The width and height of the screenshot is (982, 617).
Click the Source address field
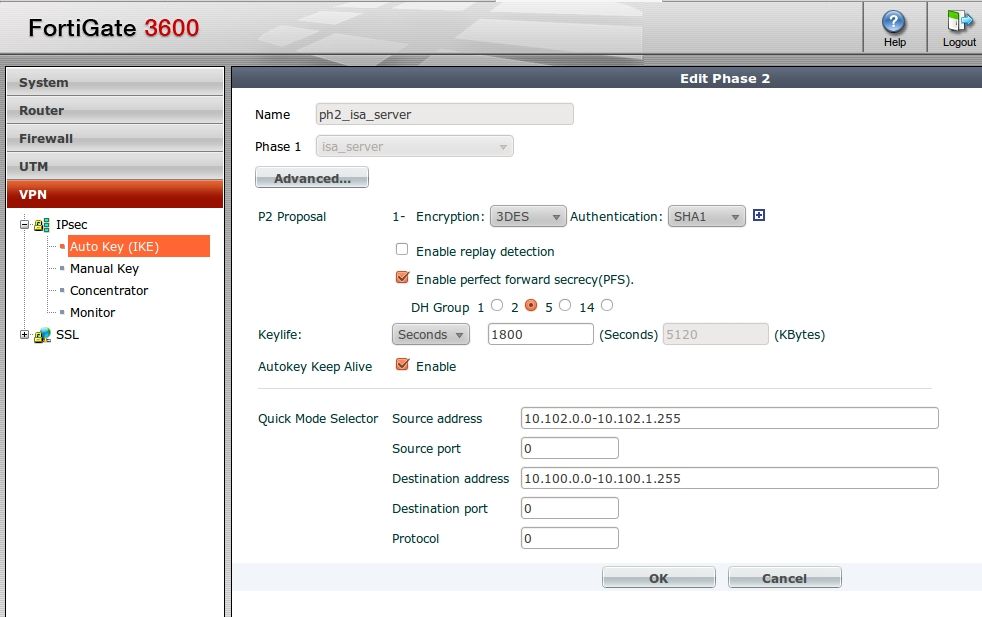tap(730, 418)
